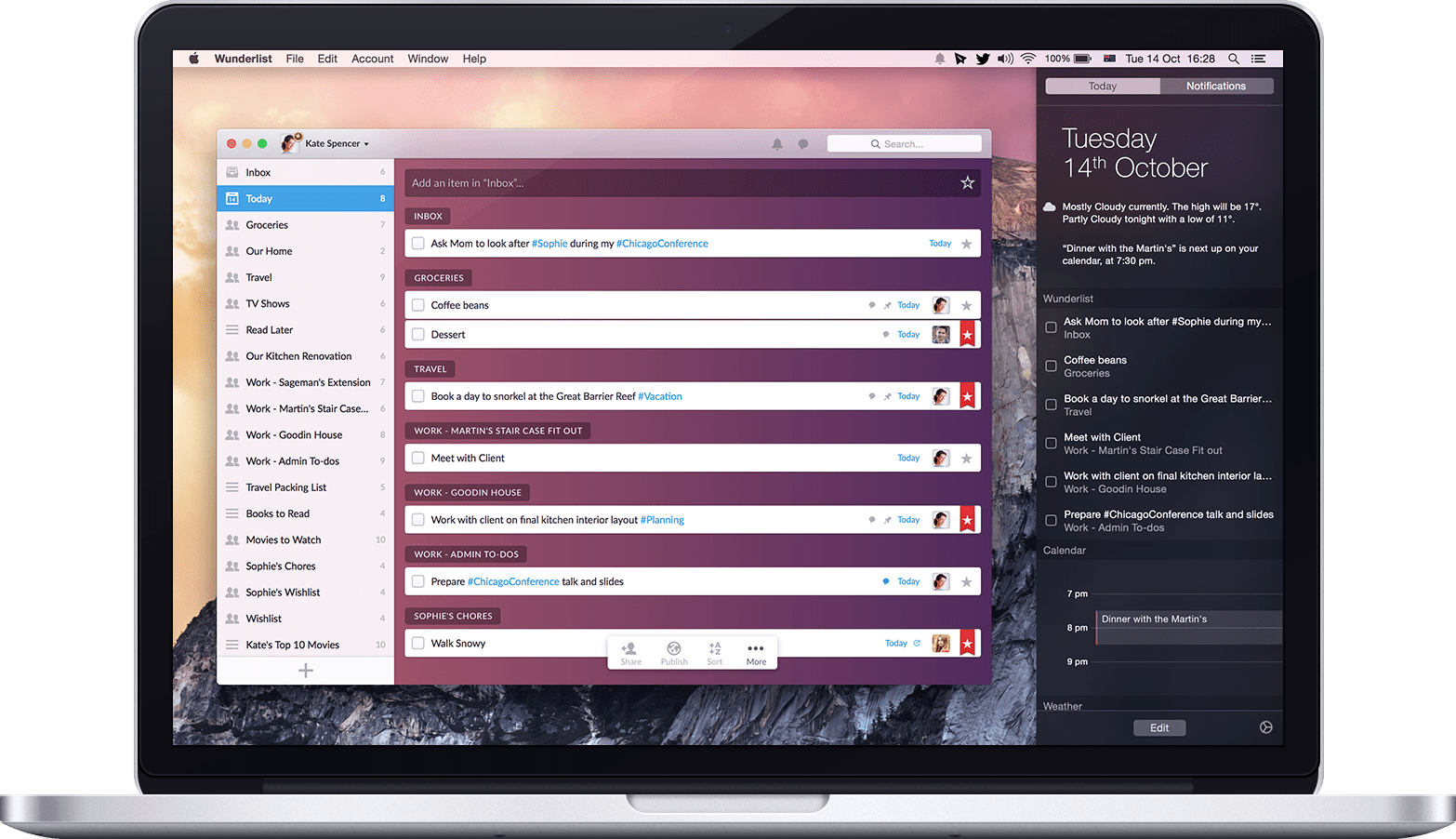
Task: Click the Twitter bird icon in menu bar
Action: point(983,59)
